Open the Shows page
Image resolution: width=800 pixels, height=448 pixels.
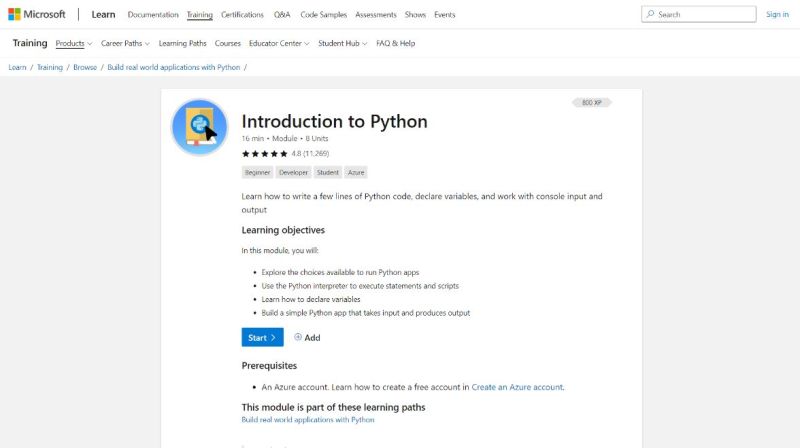(x=415, y=15)
